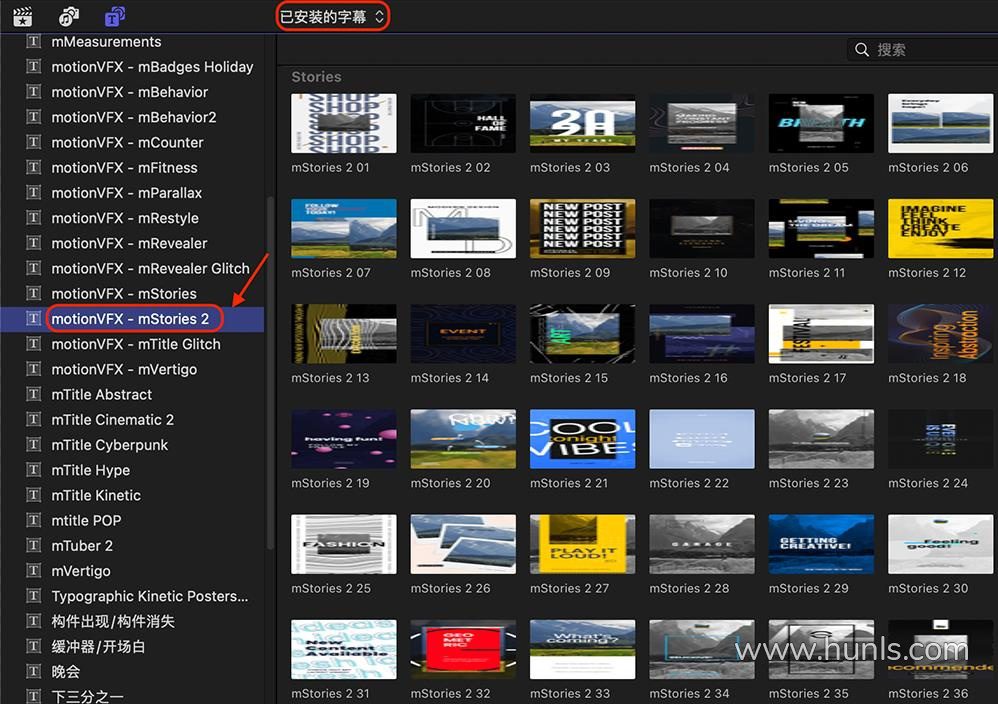Choose motionVFX - mStories in the sidebar
Image resolution: width=998 pixels, height=704 pixels.
(124, 293)
